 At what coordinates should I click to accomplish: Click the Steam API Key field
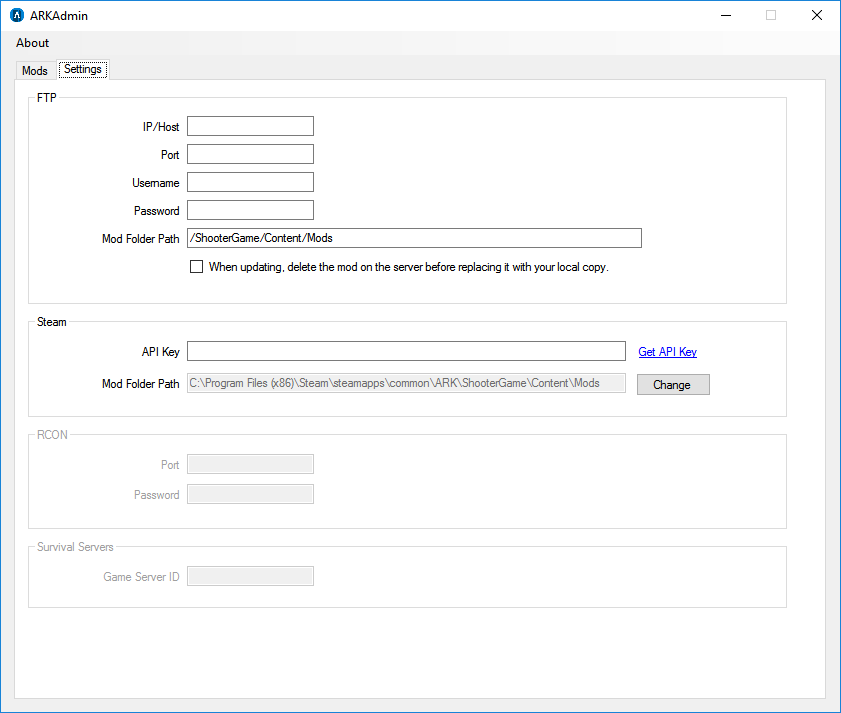click(406, 351)
